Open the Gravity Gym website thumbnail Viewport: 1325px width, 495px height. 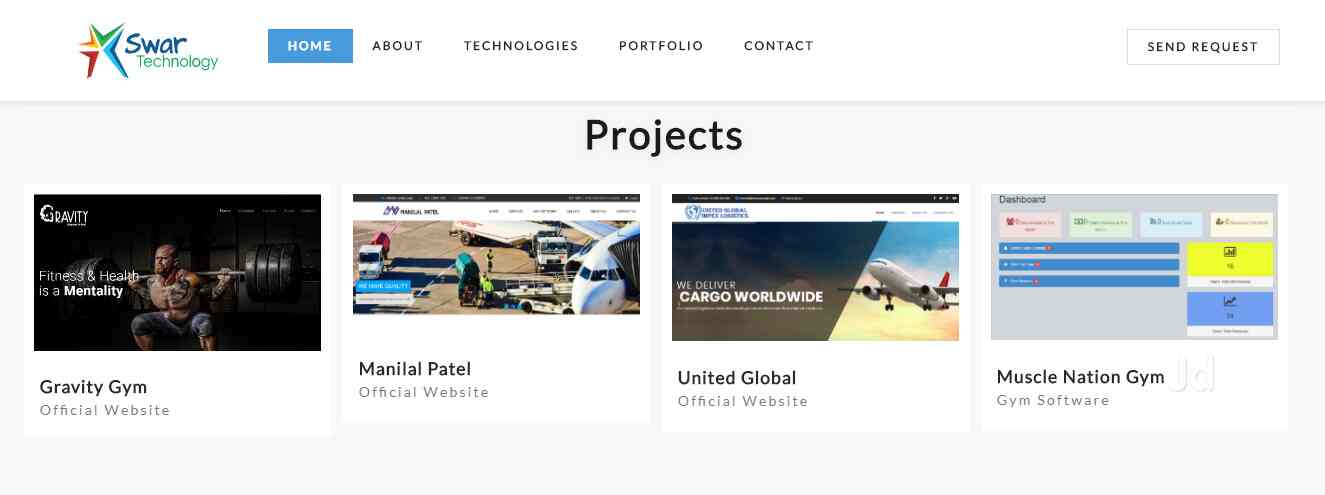[x=177, y=272]
